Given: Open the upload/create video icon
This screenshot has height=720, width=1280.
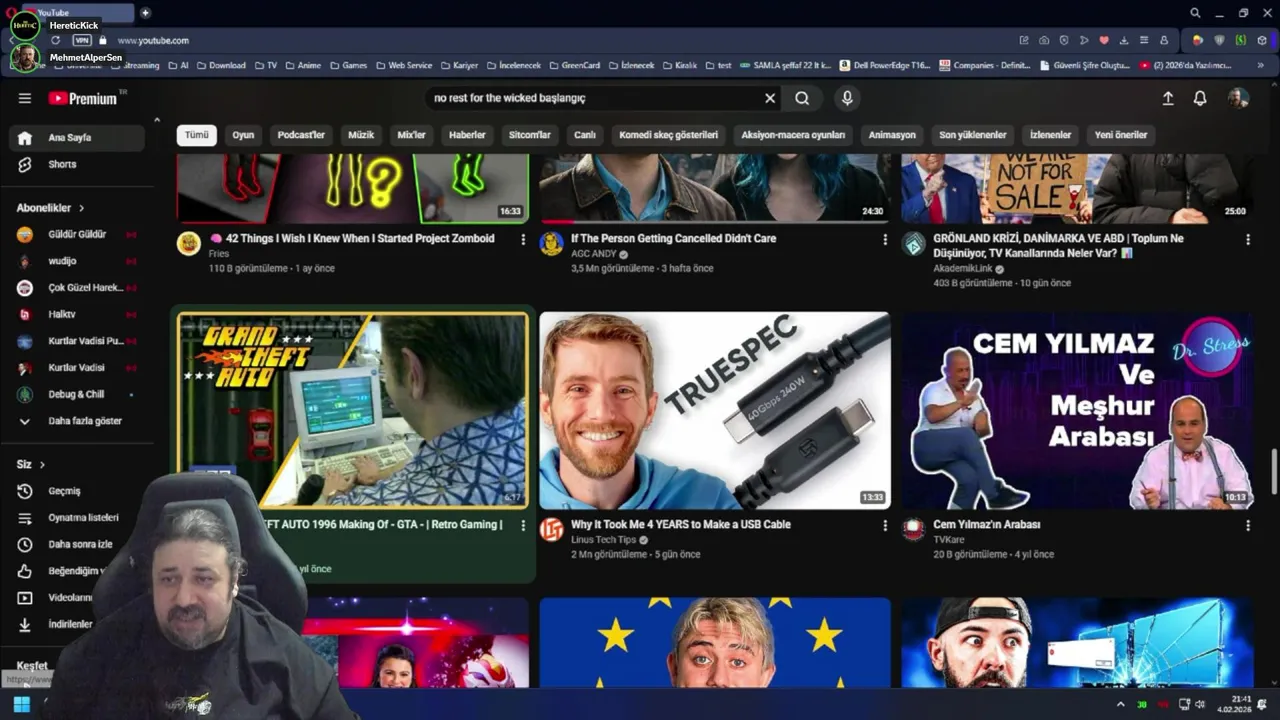Looking at the screenshot, I should pos(1168,98).
